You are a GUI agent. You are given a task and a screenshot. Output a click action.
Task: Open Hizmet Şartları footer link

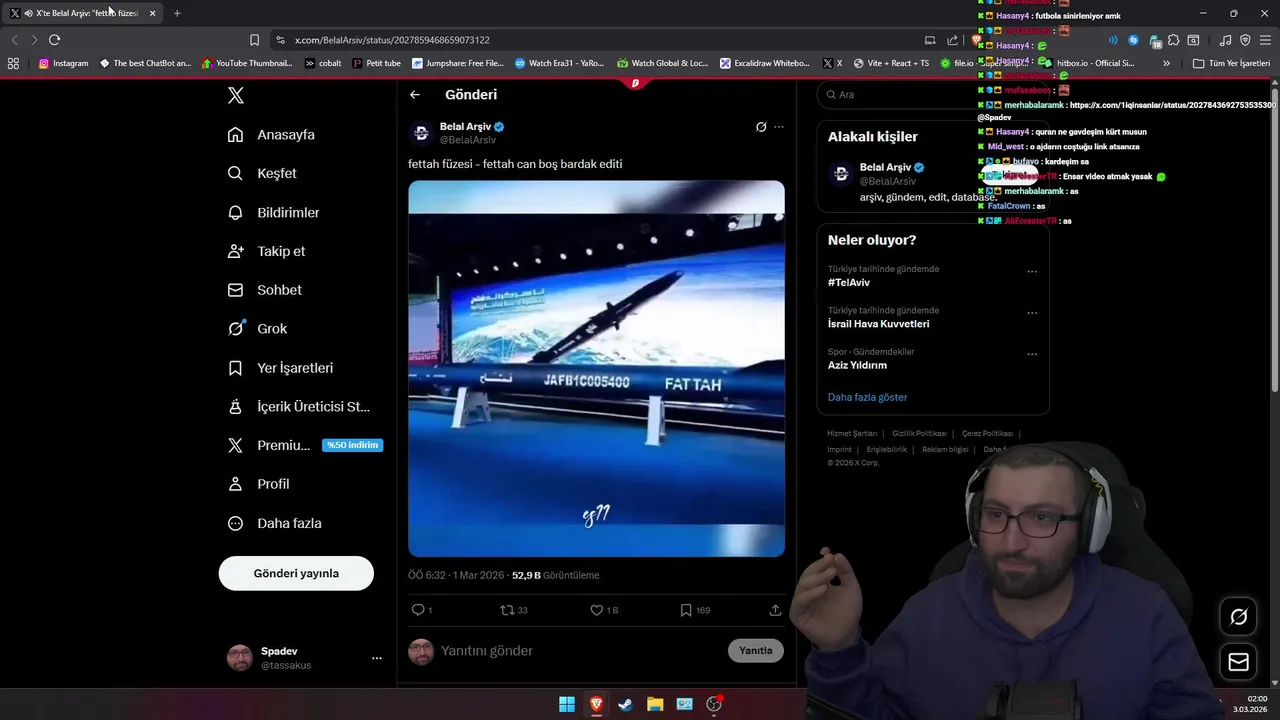852,434
